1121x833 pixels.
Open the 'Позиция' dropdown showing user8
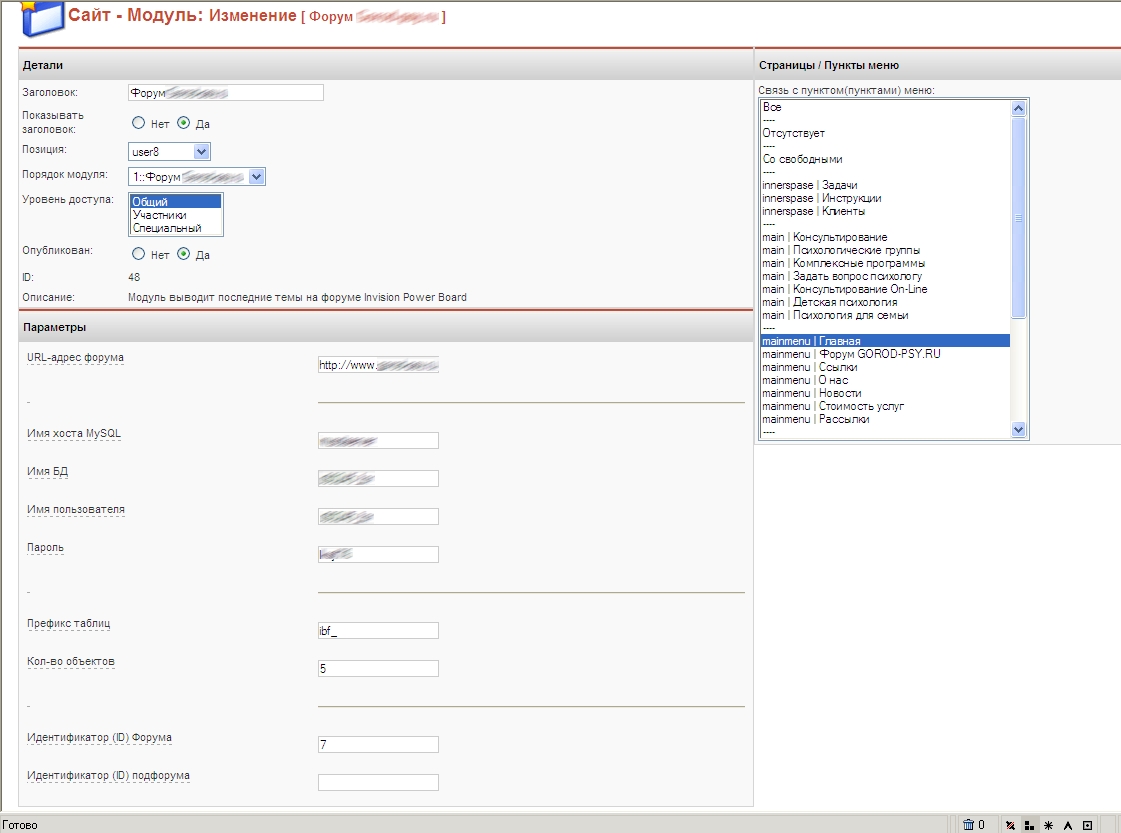[201, 152]
